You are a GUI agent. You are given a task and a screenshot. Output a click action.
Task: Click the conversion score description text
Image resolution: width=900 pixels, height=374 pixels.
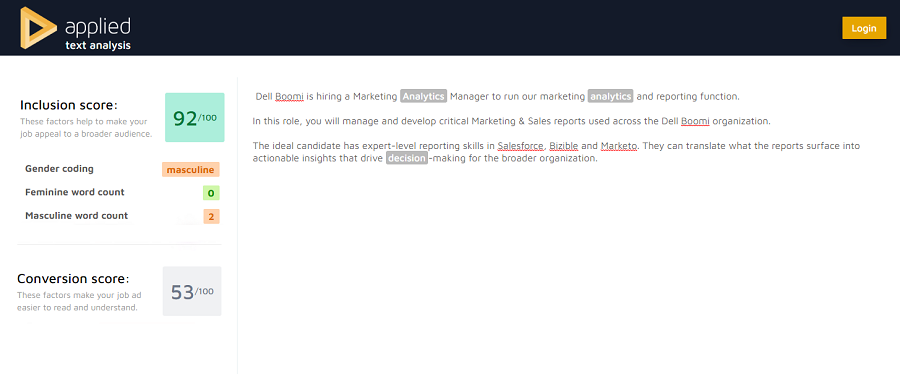(79, 302)
